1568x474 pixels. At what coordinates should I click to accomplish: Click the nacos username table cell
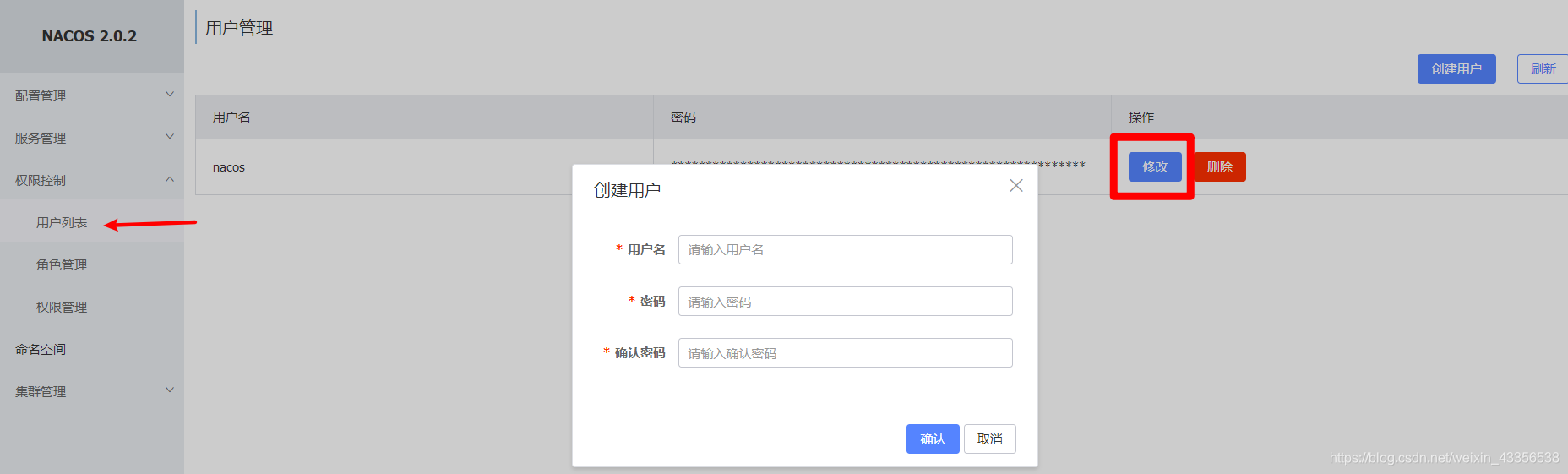point(229,167)
